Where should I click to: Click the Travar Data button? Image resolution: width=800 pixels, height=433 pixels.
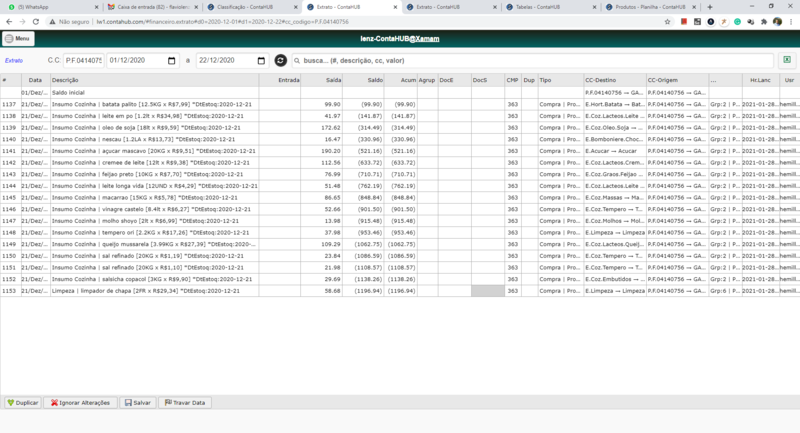click(185, 402)
